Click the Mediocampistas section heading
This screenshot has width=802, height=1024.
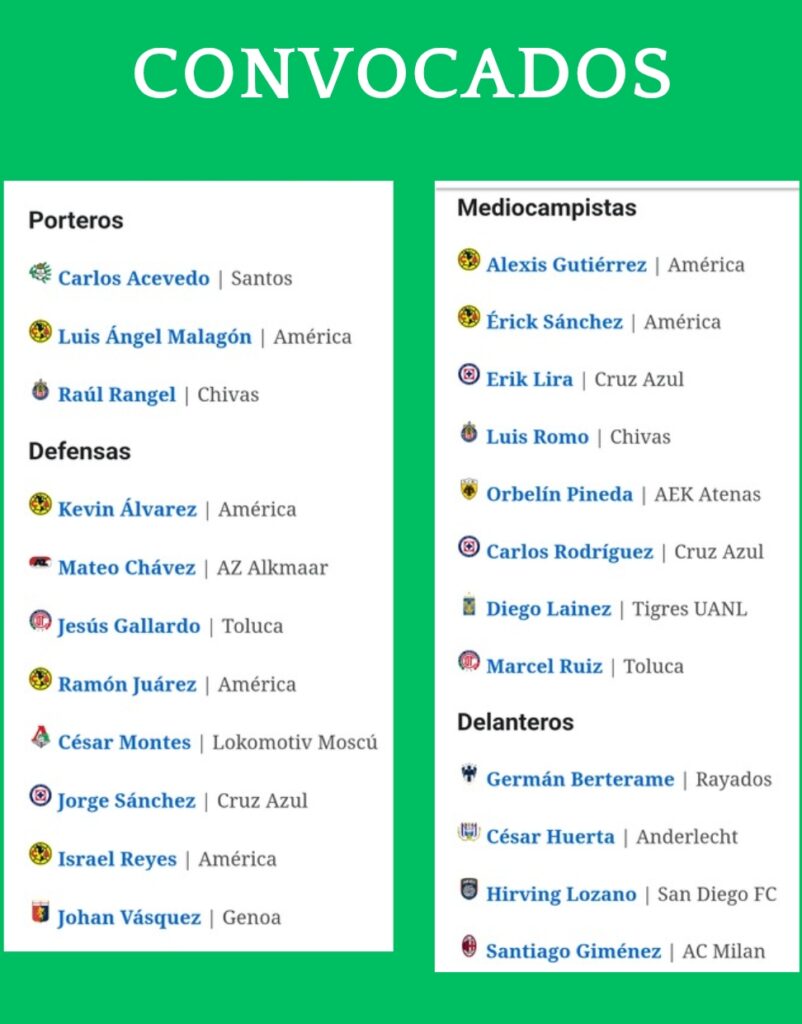(x=547, y=208)
